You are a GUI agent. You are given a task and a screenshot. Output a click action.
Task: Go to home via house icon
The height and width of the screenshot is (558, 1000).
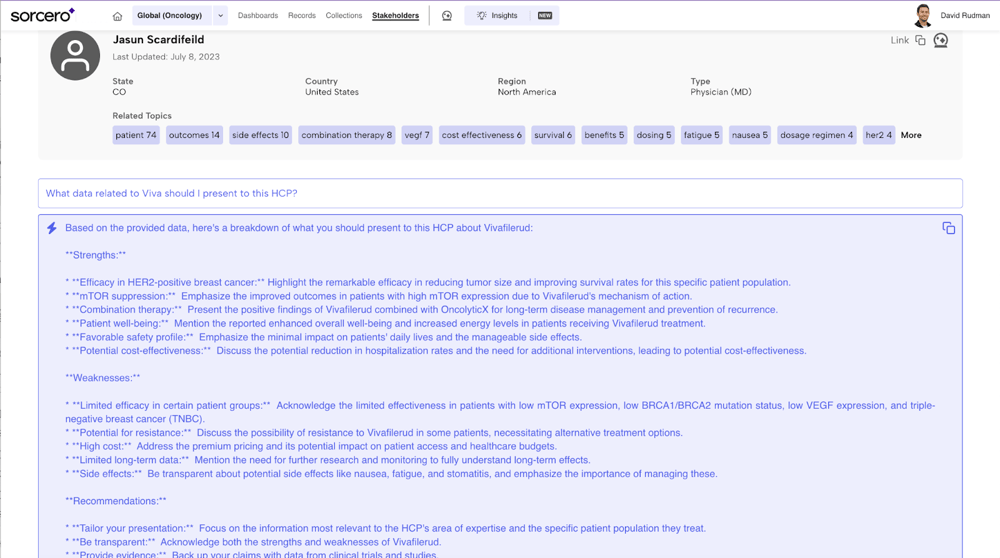pyautogui.click(x=117, y=16)
